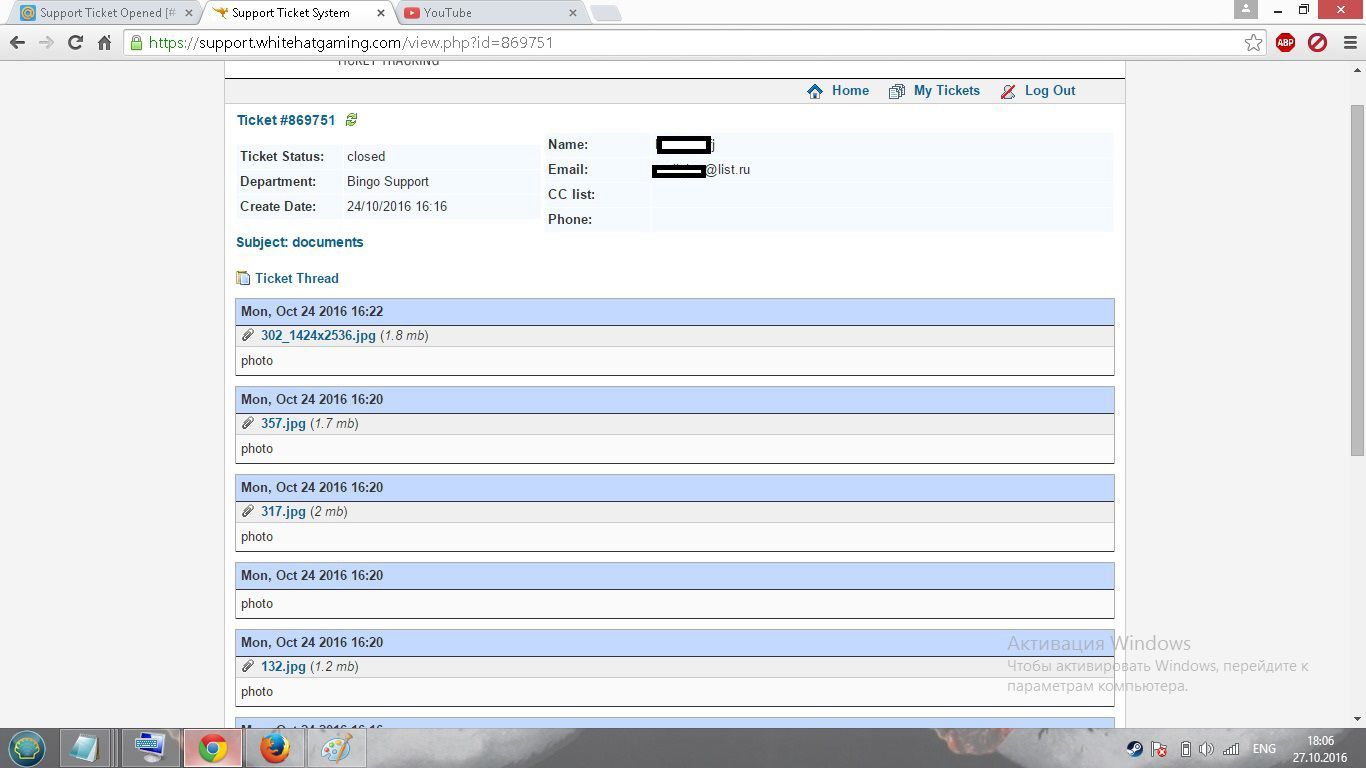Click the volume speaker tray icon
Screen dimensions: 1366x768
click(1207, 749)
